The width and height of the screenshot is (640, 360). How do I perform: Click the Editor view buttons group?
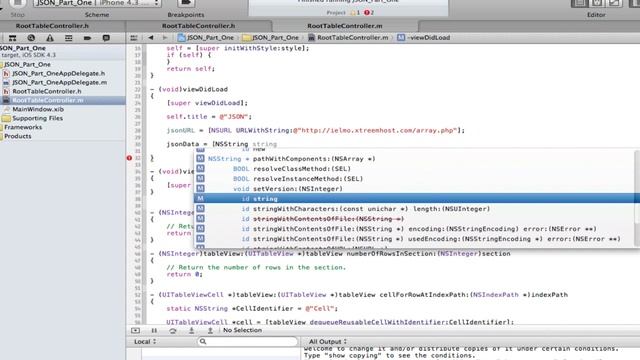596,3
